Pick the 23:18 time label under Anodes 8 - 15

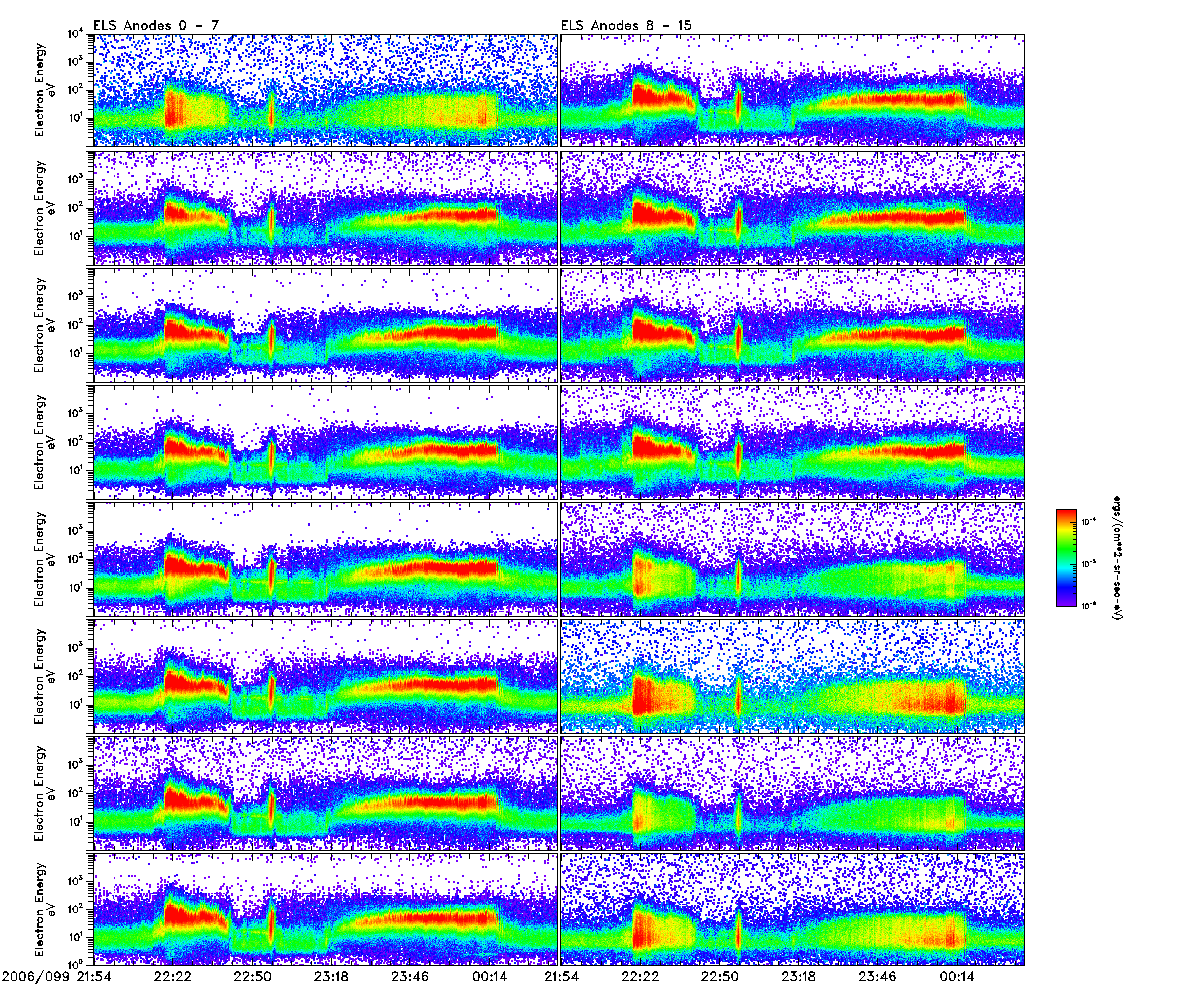(x=798, y=974)
